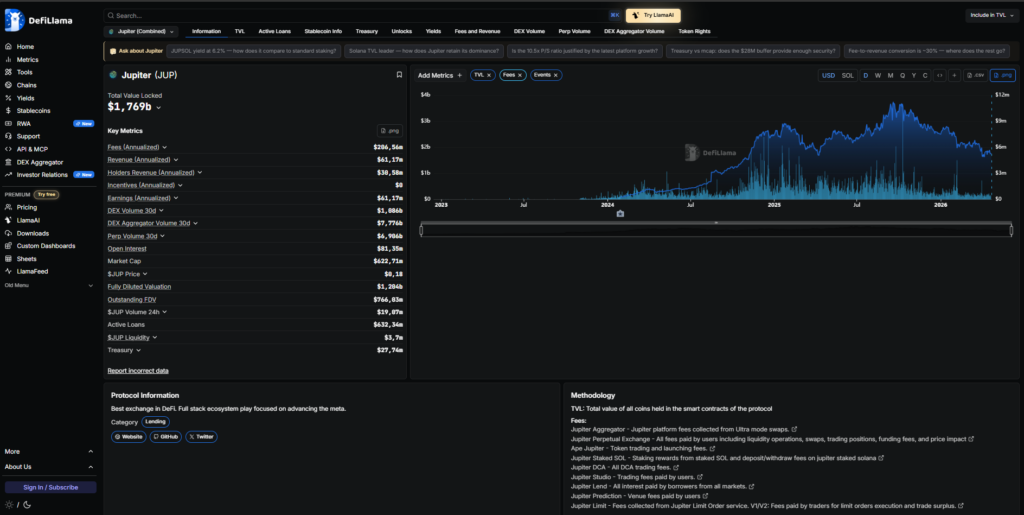Toggle the light/dark theme switch
This screenshot has height=515, width=1024.
pyautogui.click(x=17, y=504)
